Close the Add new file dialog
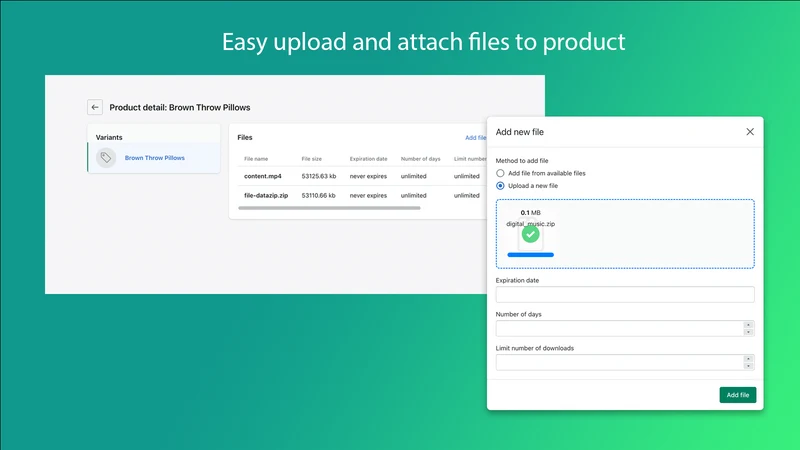Screen dimensions: 800x450 [x=750, y=132]
